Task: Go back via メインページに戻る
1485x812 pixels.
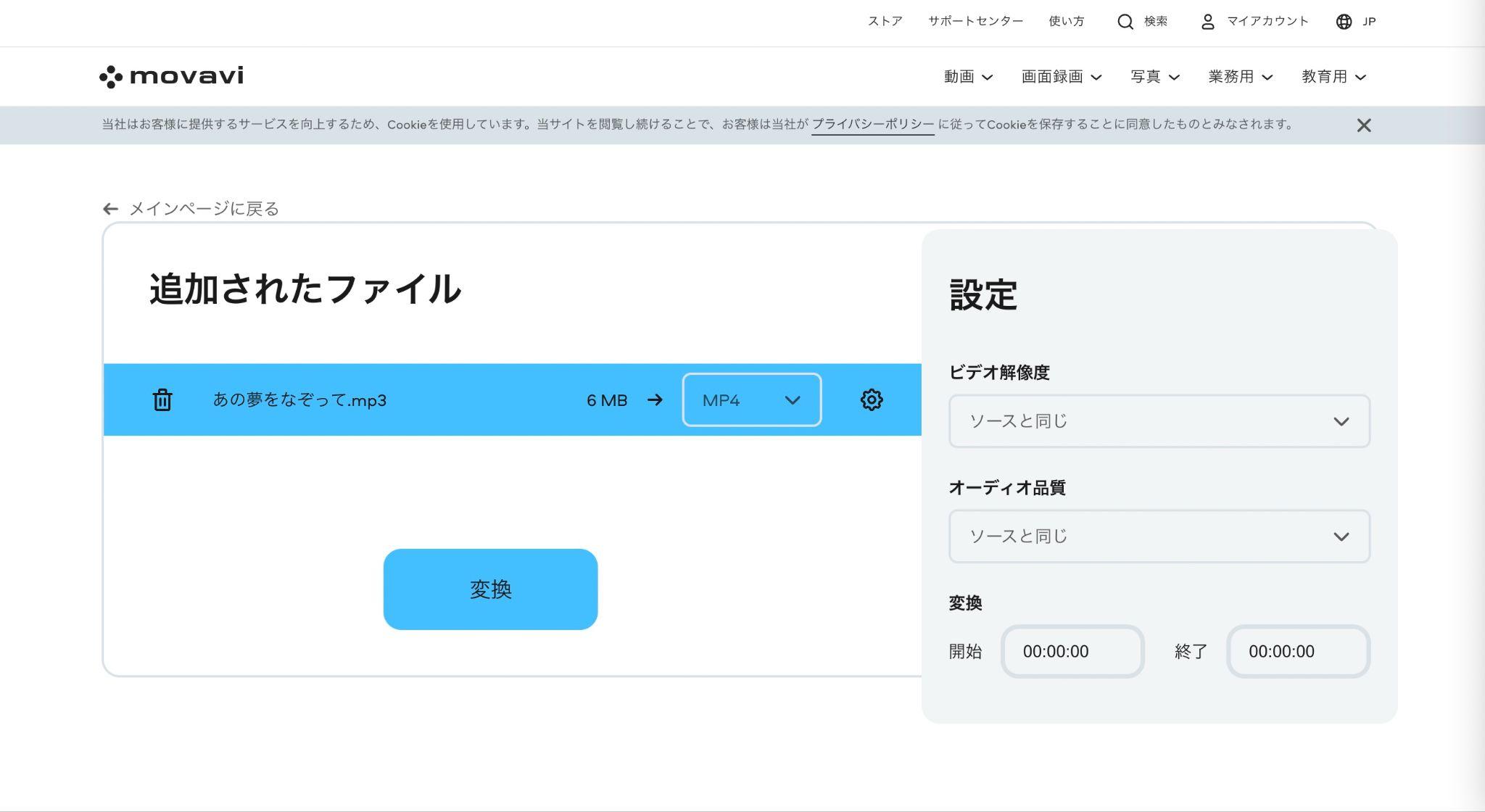Action: click(204, 209)
